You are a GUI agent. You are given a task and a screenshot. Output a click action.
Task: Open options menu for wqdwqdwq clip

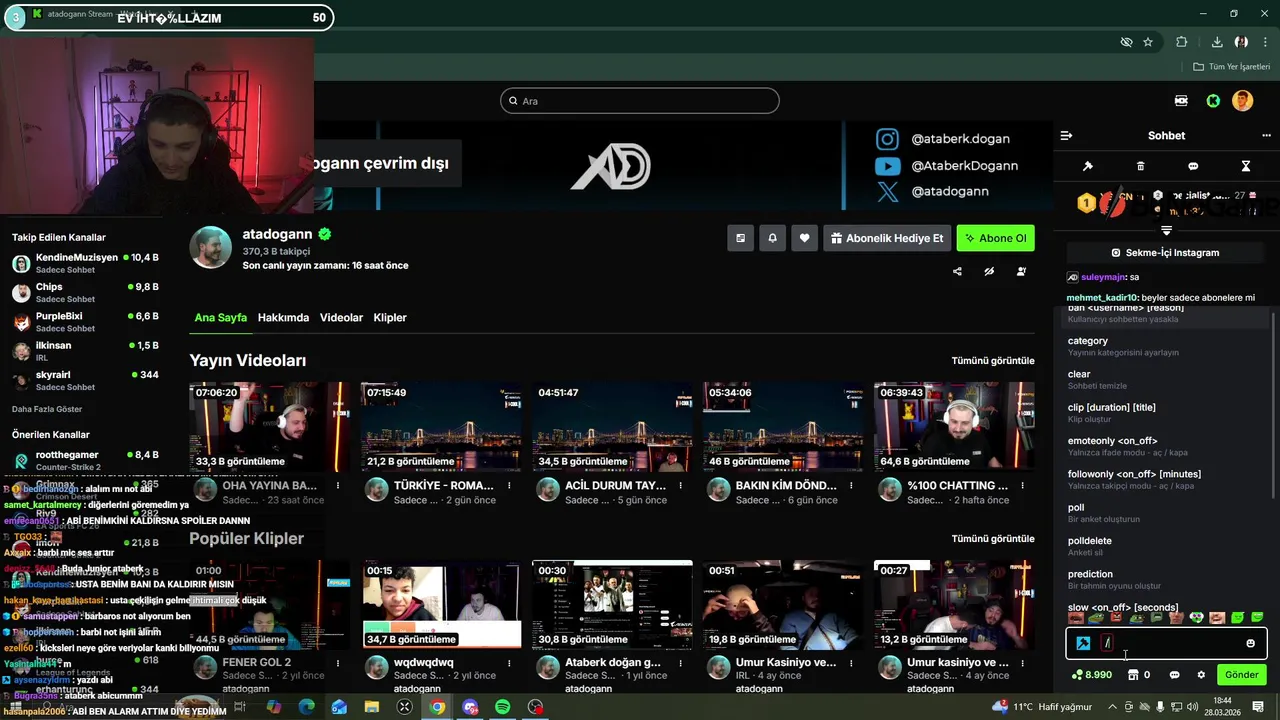(509, 663)
